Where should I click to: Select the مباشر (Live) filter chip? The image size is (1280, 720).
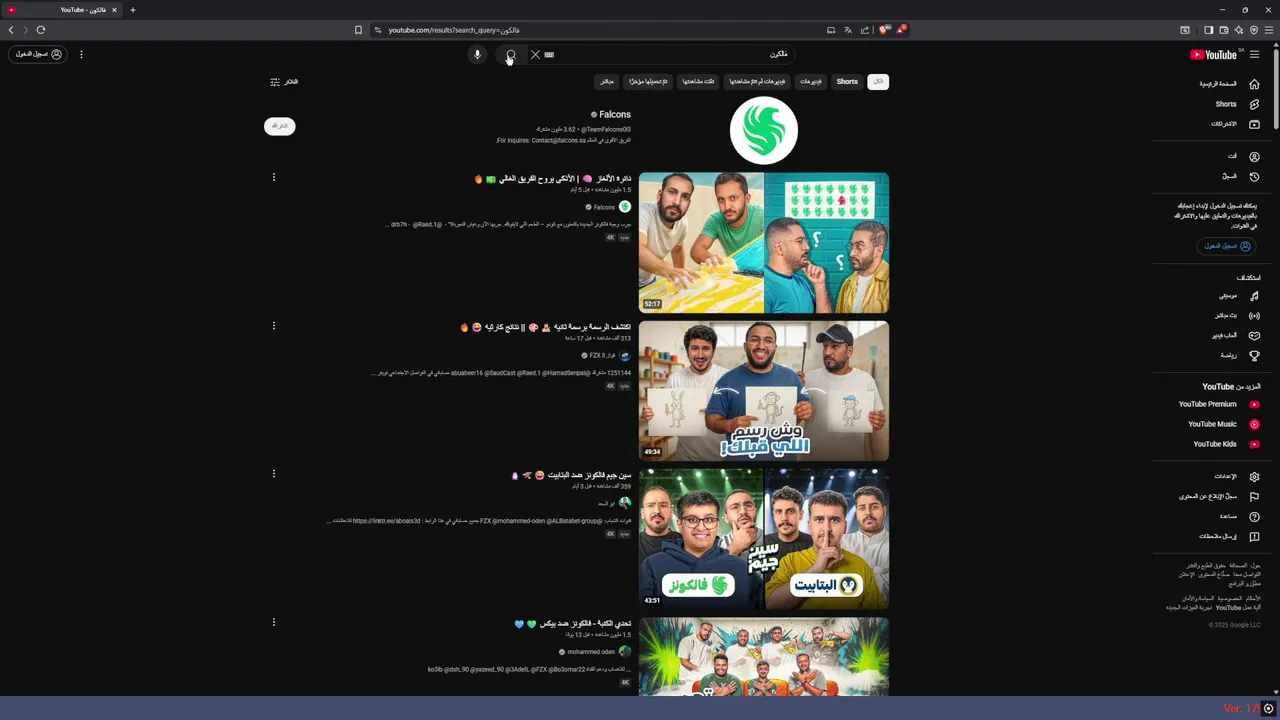tap(607, 82)
